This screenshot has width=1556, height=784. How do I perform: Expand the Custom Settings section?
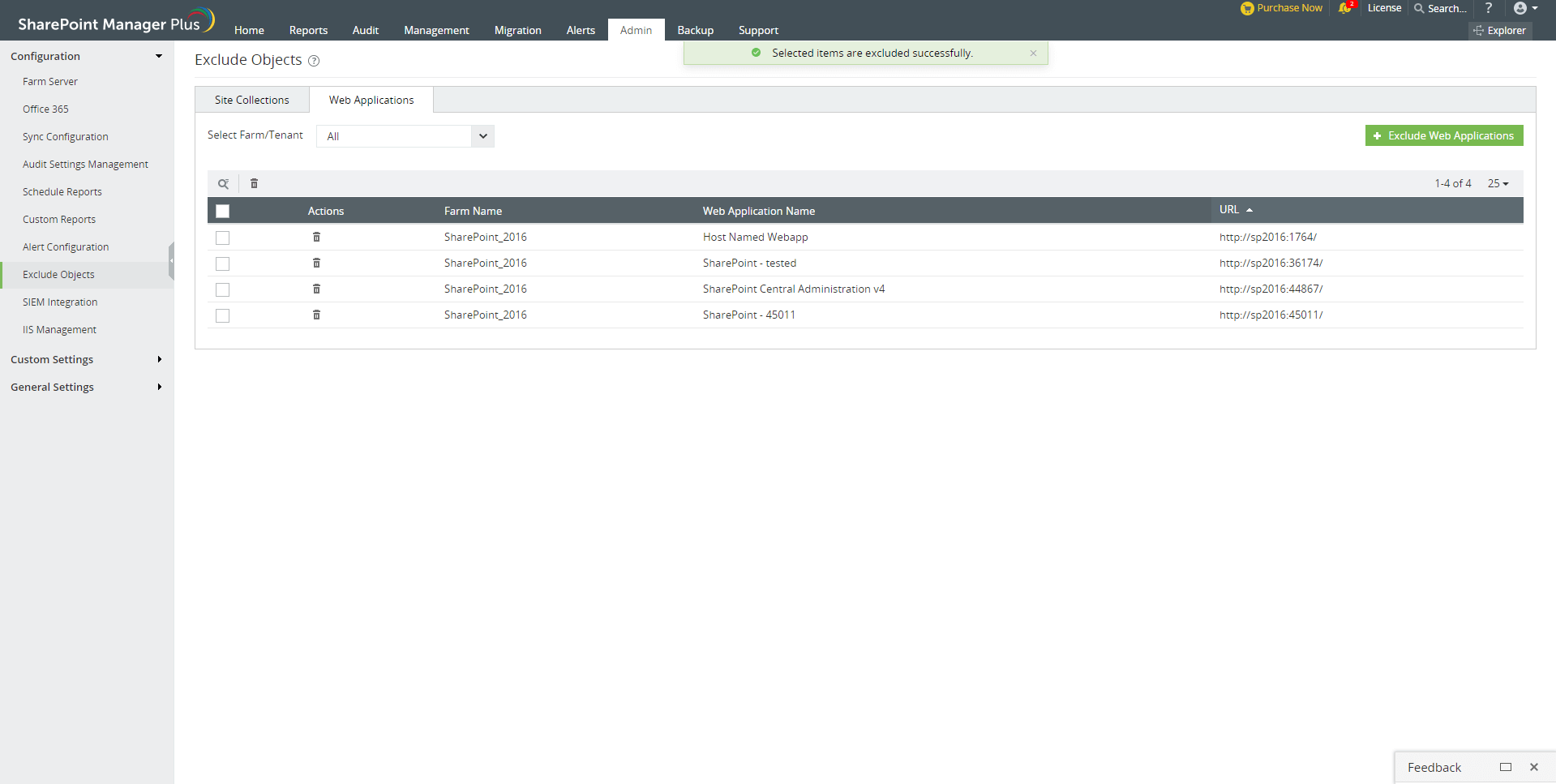[87, 359]
